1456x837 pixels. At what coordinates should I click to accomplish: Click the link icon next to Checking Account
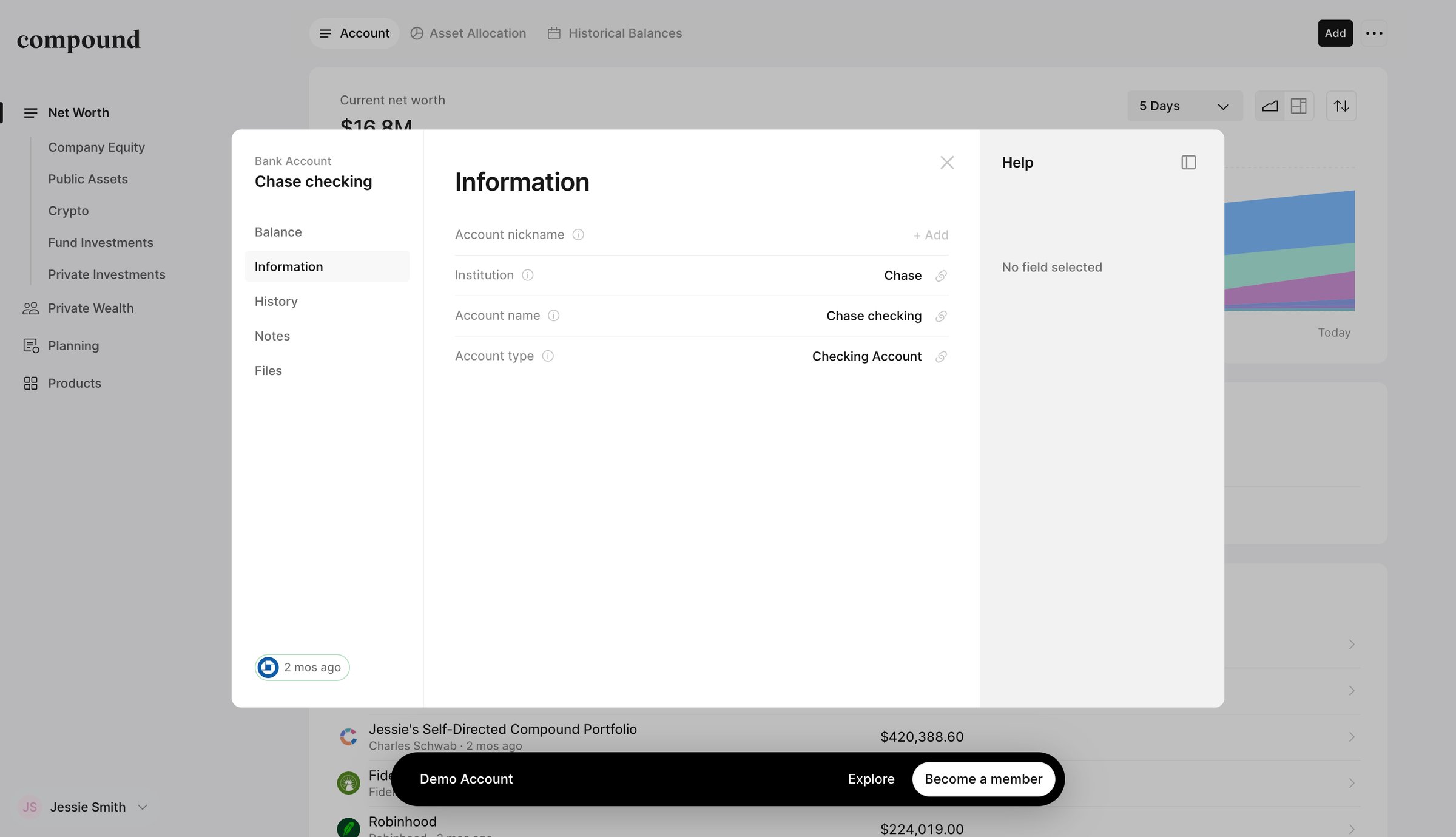pos(941,356)
